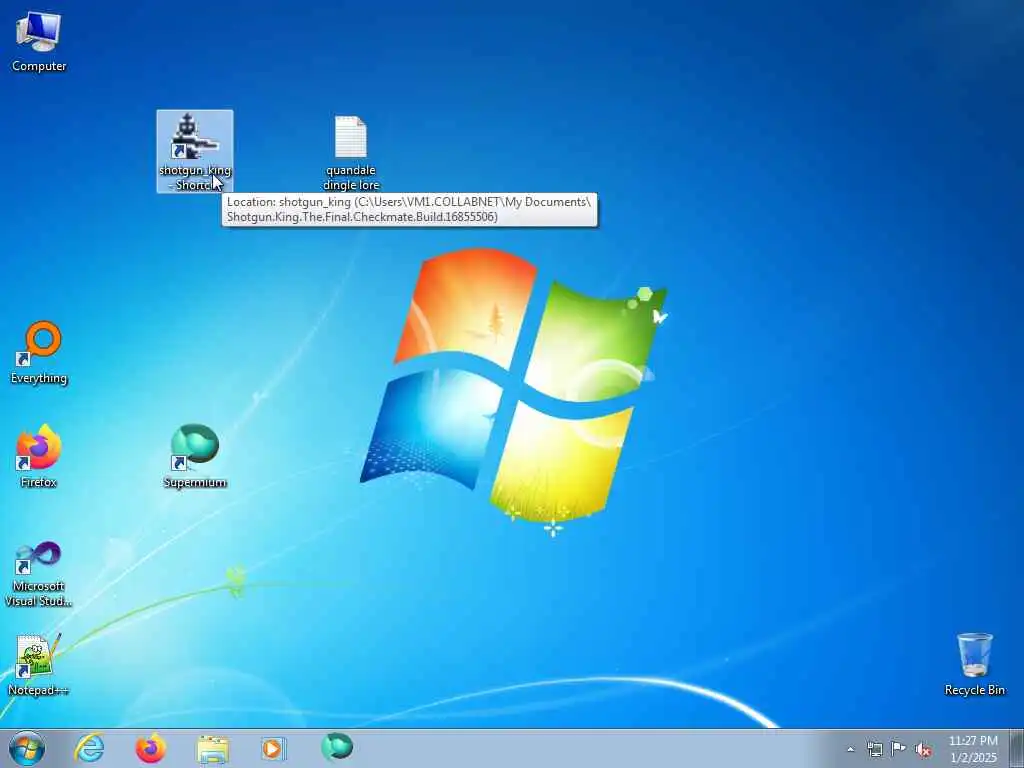
Task: Select the Supermium desktop shortcut
Action: tap(195, 456)
